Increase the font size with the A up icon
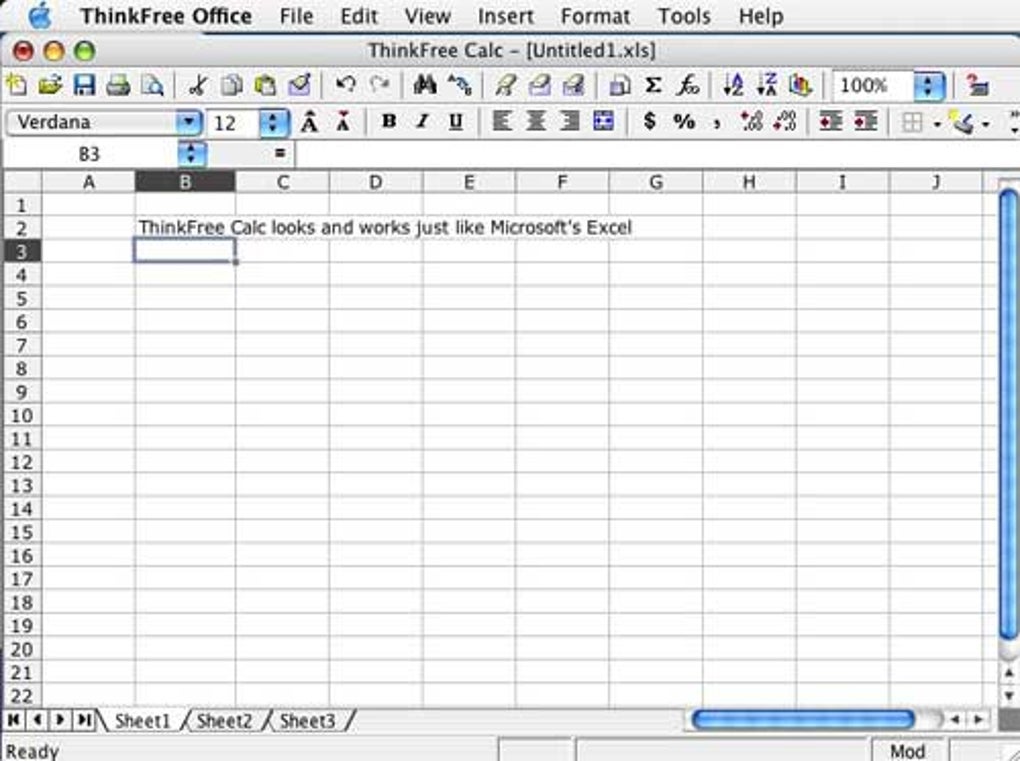The height and width of the screenshot is (761, 1020). [x=310, y=122]
